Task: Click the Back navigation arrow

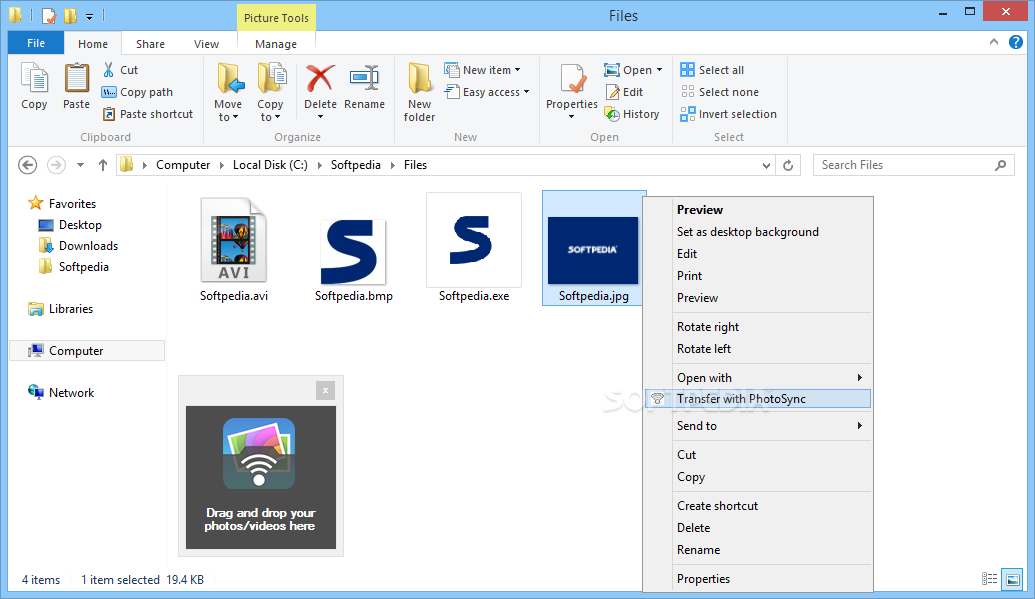Action: pyautogui.click(x=28, y=164)
